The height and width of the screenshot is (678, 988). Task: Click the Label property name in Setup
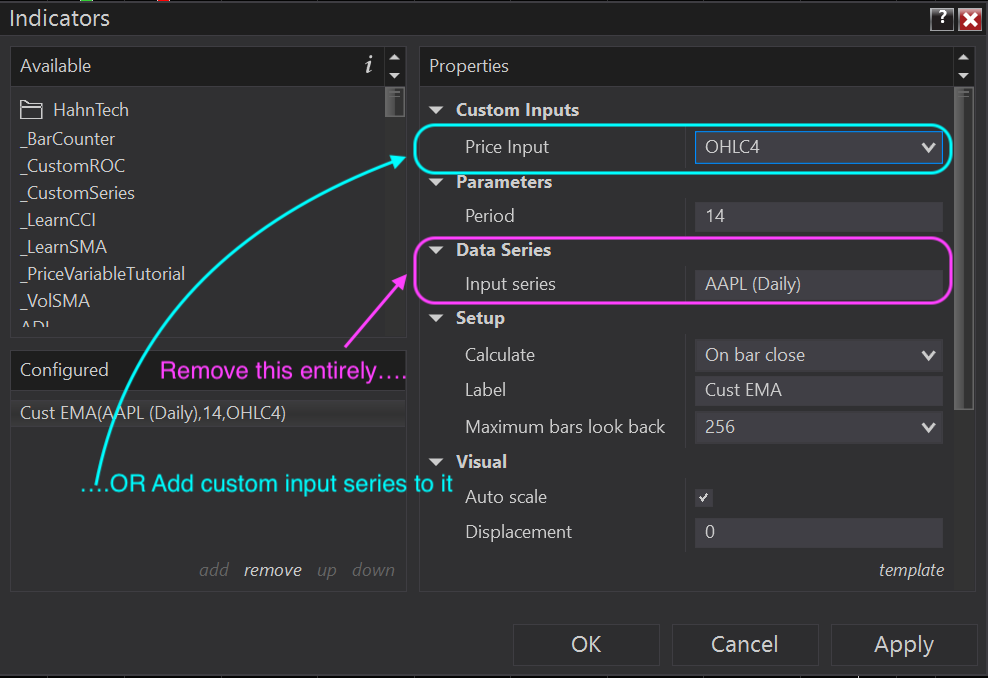coord(485,390)
